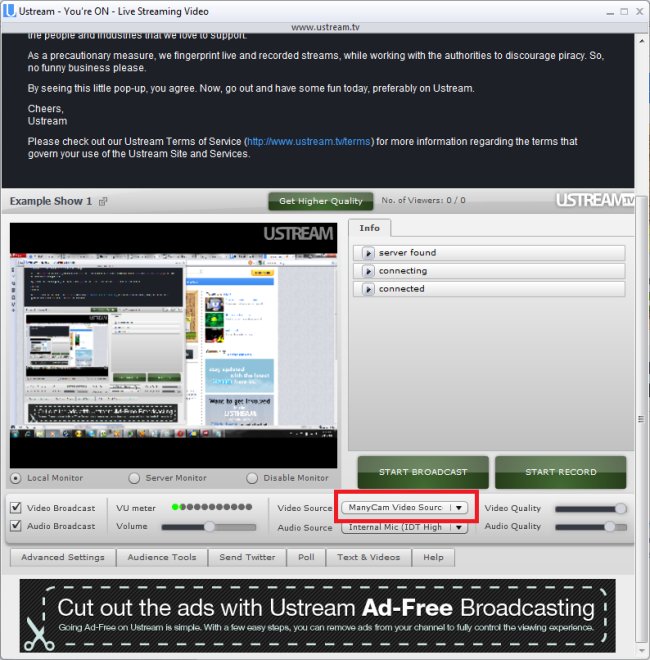Screen dimensions: 650x660
Task: Expand the 'connecting' info entry arrow
Action: point(368,271)
